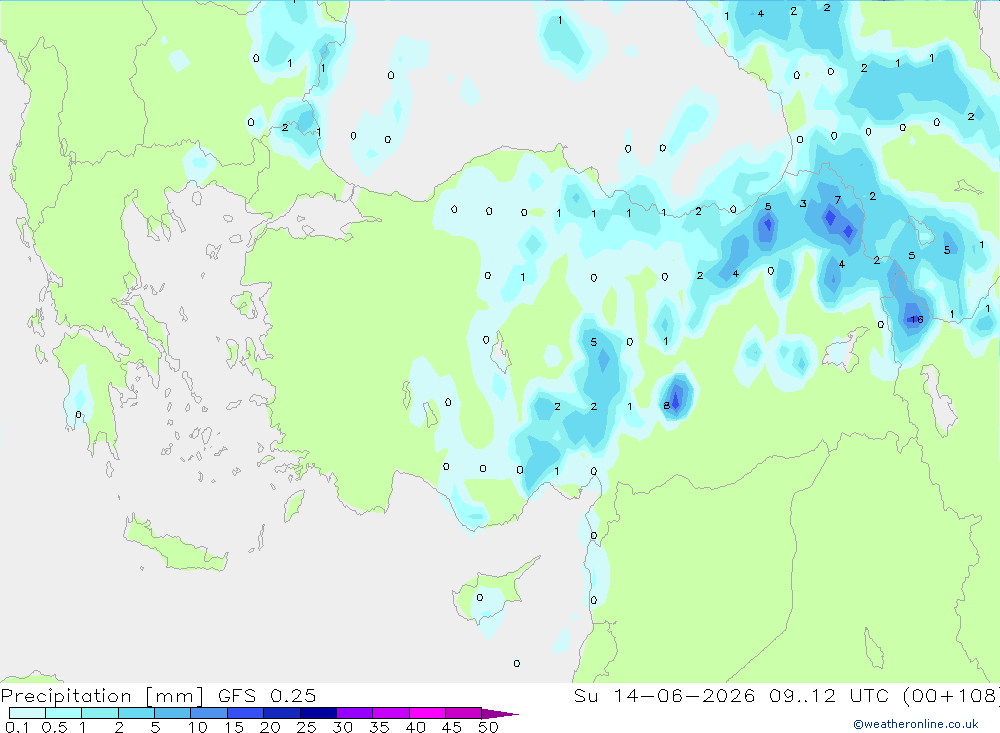This screenshot has height=733, width=1000.
Task: Click the 25–30 mm legend color box
Action: pyautogui.click(x=318, y=713)
